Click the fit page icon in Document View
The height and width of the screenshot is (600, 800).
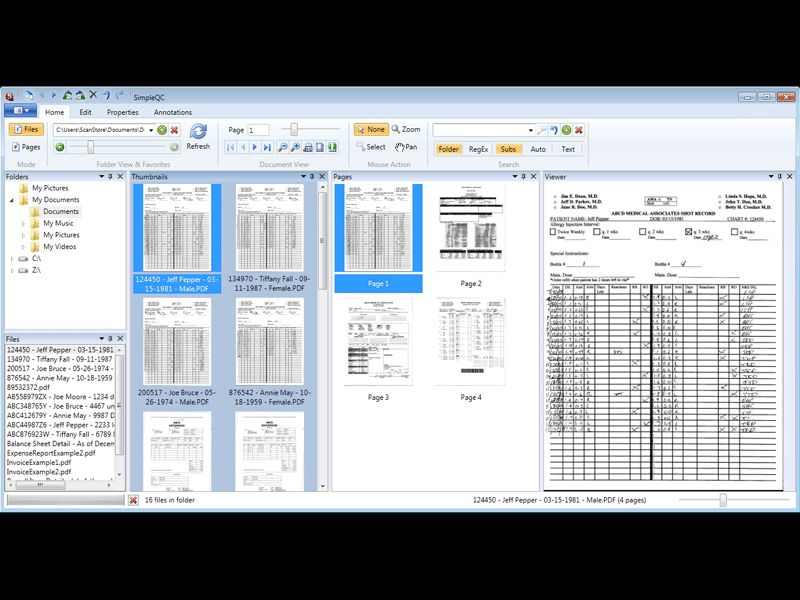pos(320,147)
